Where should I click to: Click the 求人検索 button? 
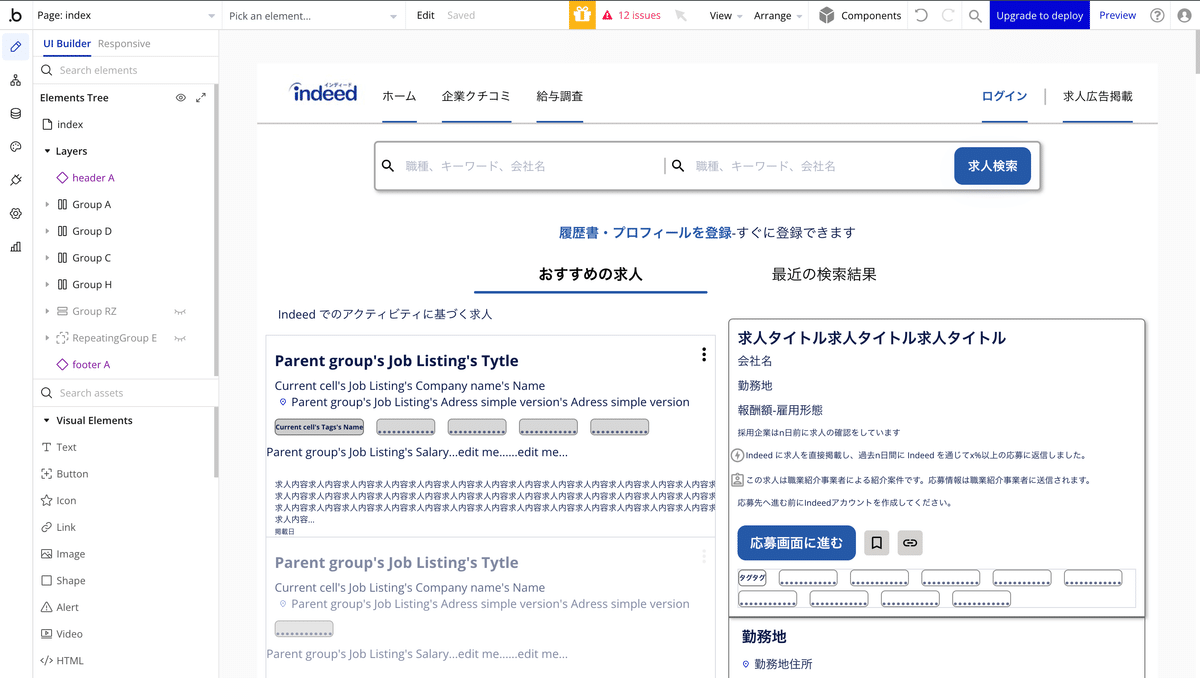pos(992,166)
